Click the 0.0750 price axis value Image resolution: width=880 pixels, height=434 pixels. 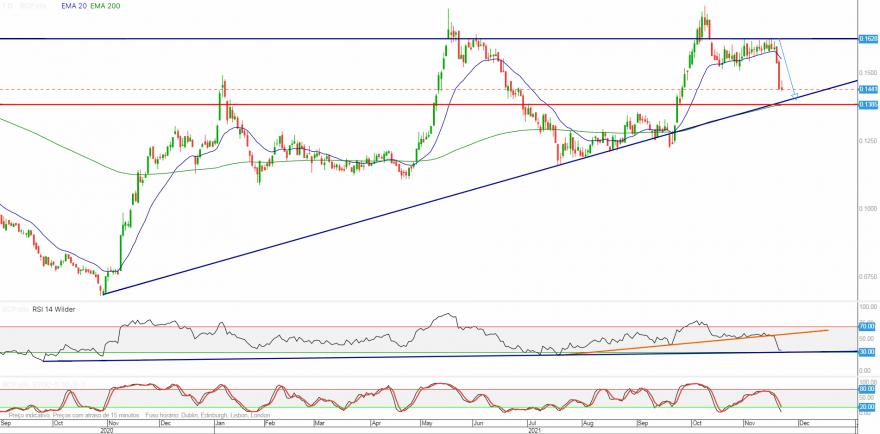[868, 277]
